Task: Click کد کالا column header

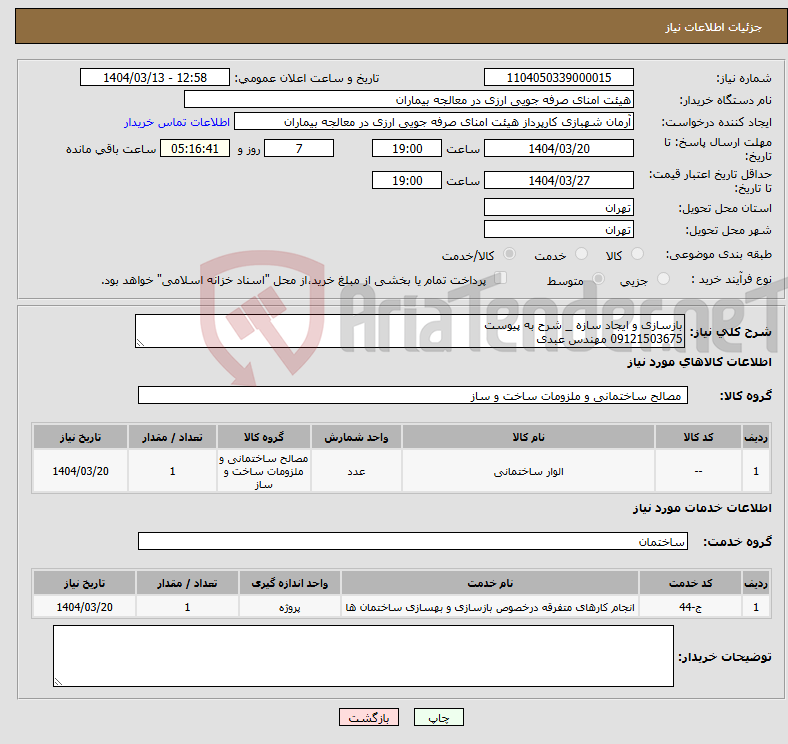Action: pos(698,437)
